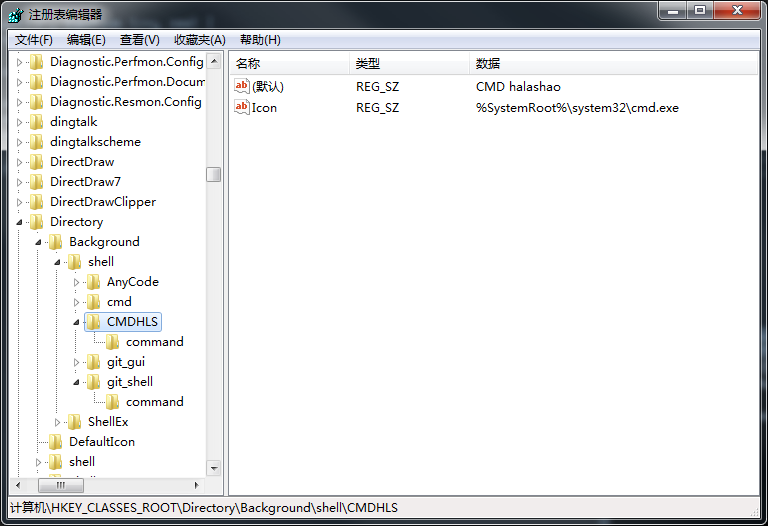Select the (默认) value name
The image size is (768, 526).
268,87
